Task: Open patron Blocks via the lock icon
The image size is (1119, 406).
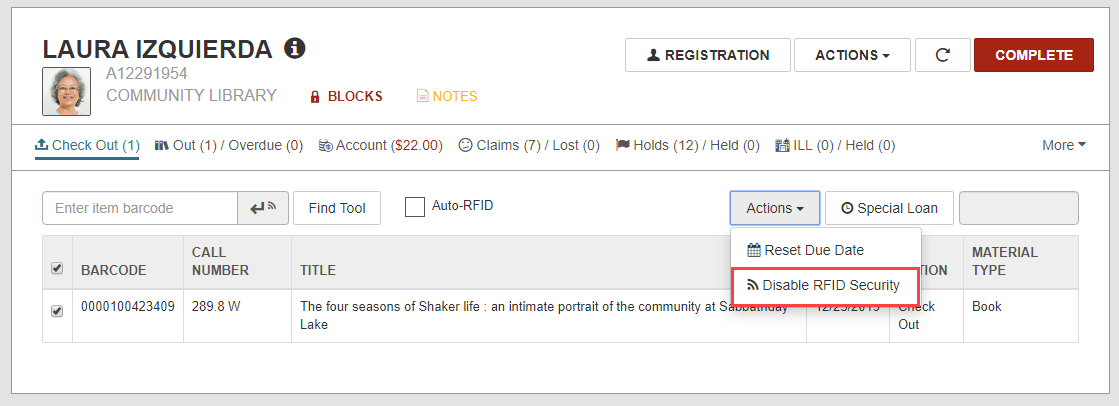Action: [x=315, y=96]
